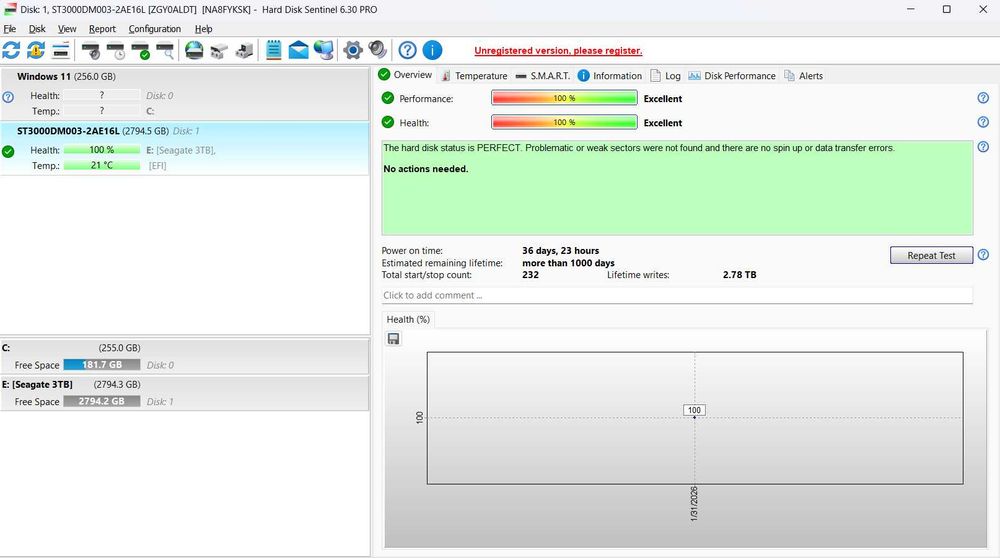Image resolution: width=1000 pixels, height=558 pixels.
Task: Click the toolbar question mark help icon
Action: point(408,50)
